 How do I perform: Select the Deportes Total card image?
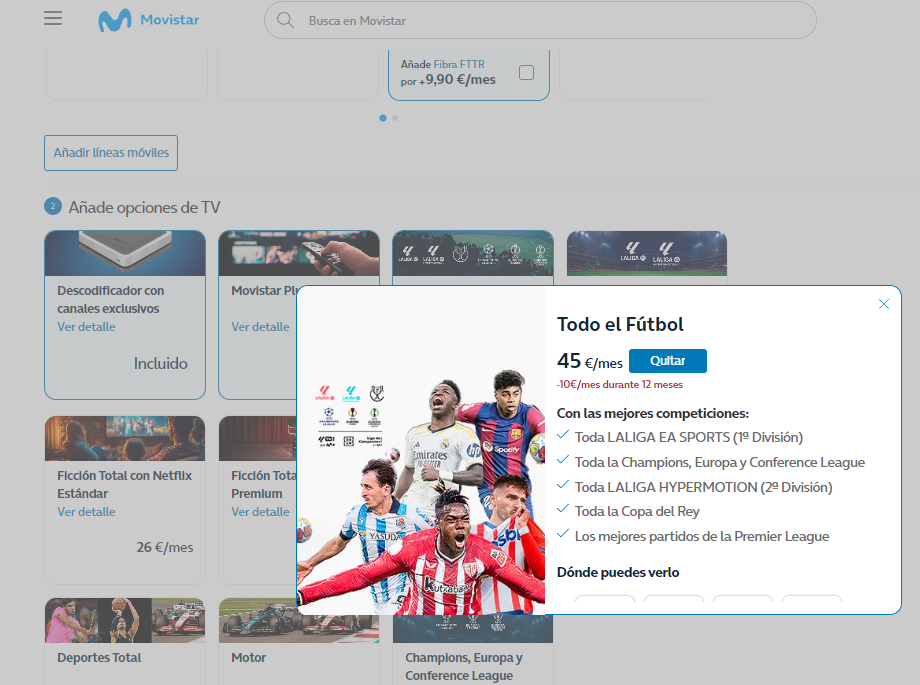(125, 620)
